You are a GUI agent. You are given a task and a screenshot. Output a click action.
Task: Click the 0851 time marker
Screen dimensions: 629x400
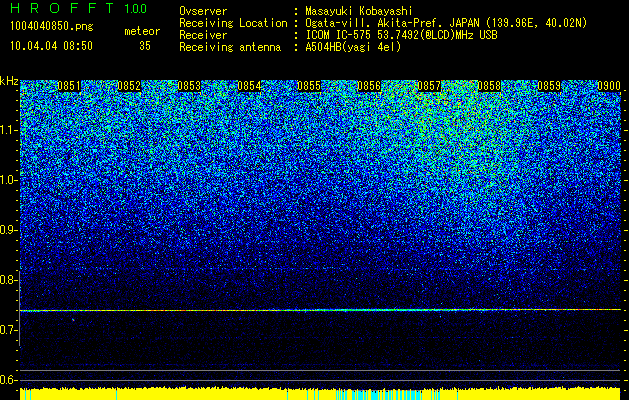tap(69, 86)
